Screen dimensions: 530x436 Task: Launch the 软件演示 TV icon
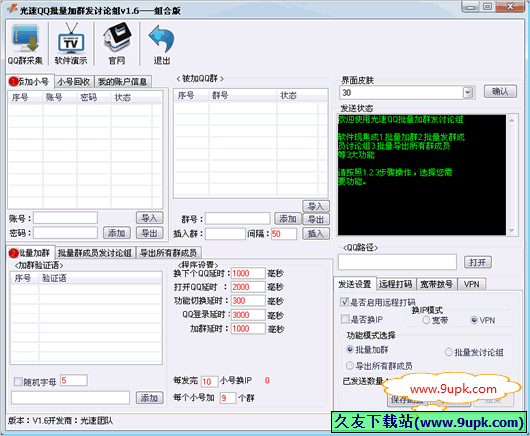[71, 44]
